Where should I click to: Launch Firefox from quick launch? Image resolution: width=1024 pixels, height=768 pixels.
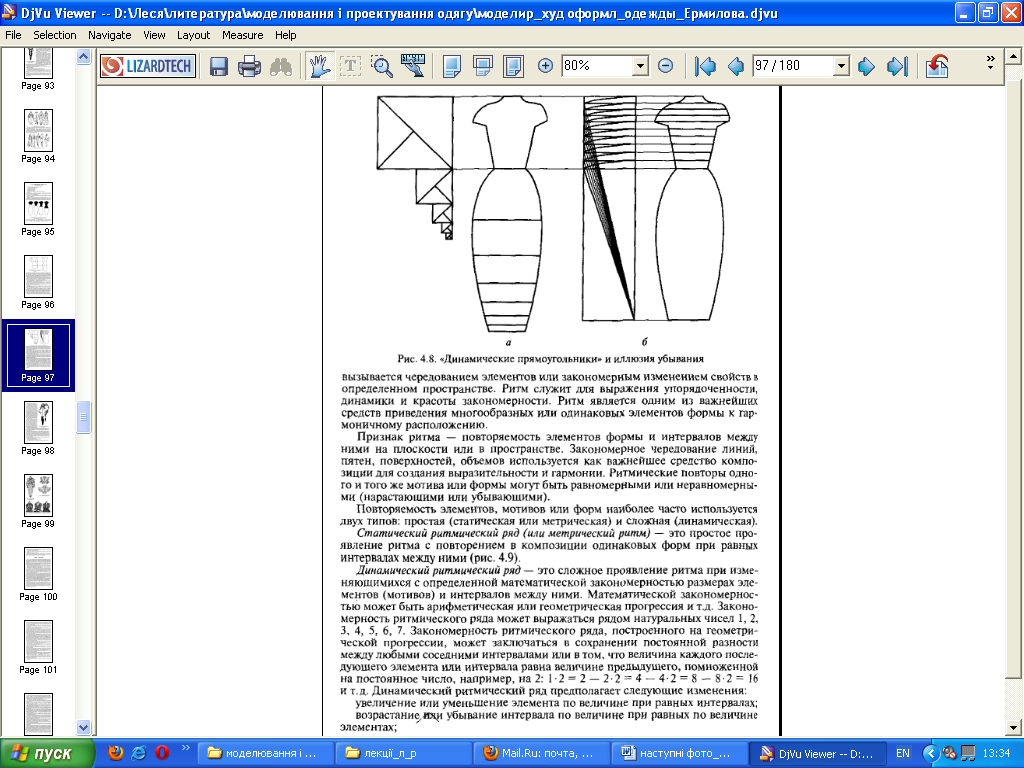pyautogui.click(x=116, y=753)
